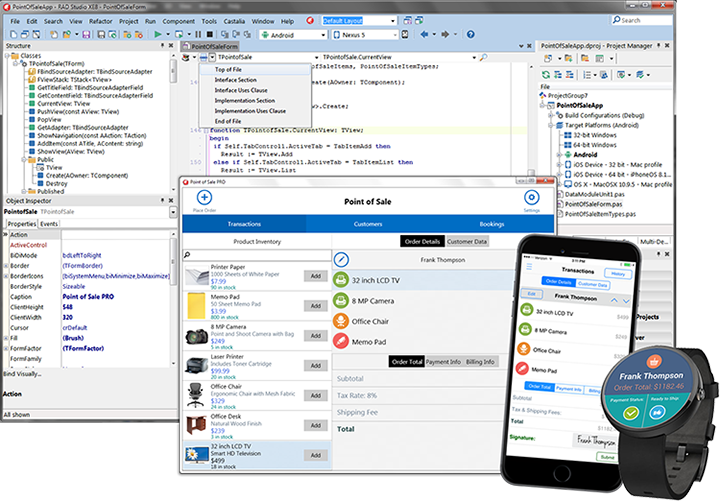Collapse the Classes node in Structure tree
Image resolution: width=720 pixels, height=501 pixels.
[x=8, y=56]
